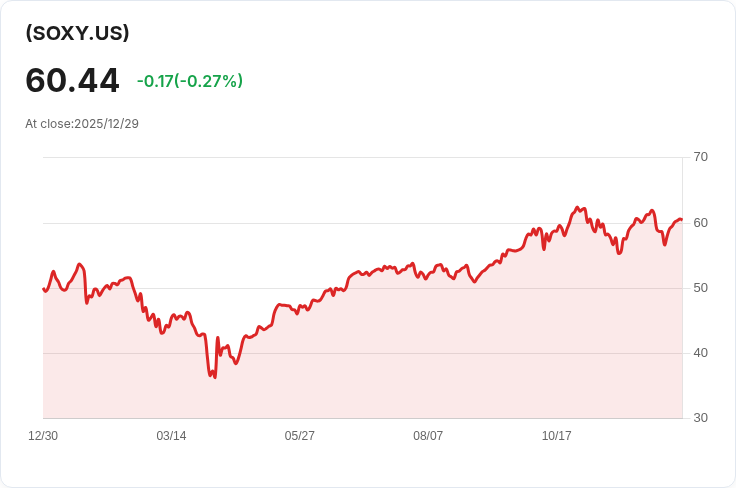The width and height of the screenshot is (736, 488).
Task: Select the rightmost end of the price line
Action: click(681, 220)
